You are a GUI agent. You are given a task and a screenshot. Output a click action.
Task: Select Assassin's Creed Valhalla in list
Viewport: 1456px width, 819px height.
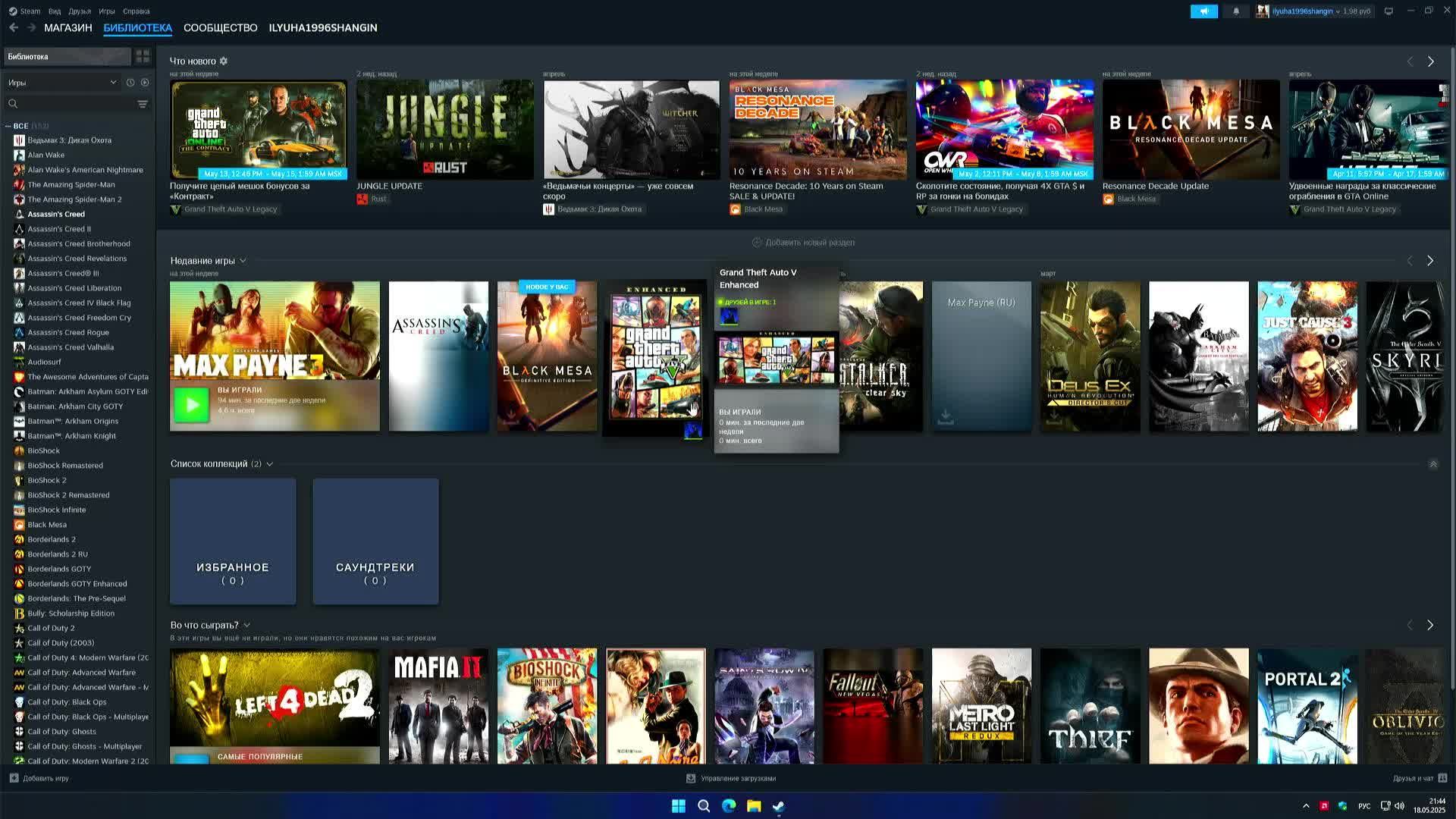pos(71,347)
